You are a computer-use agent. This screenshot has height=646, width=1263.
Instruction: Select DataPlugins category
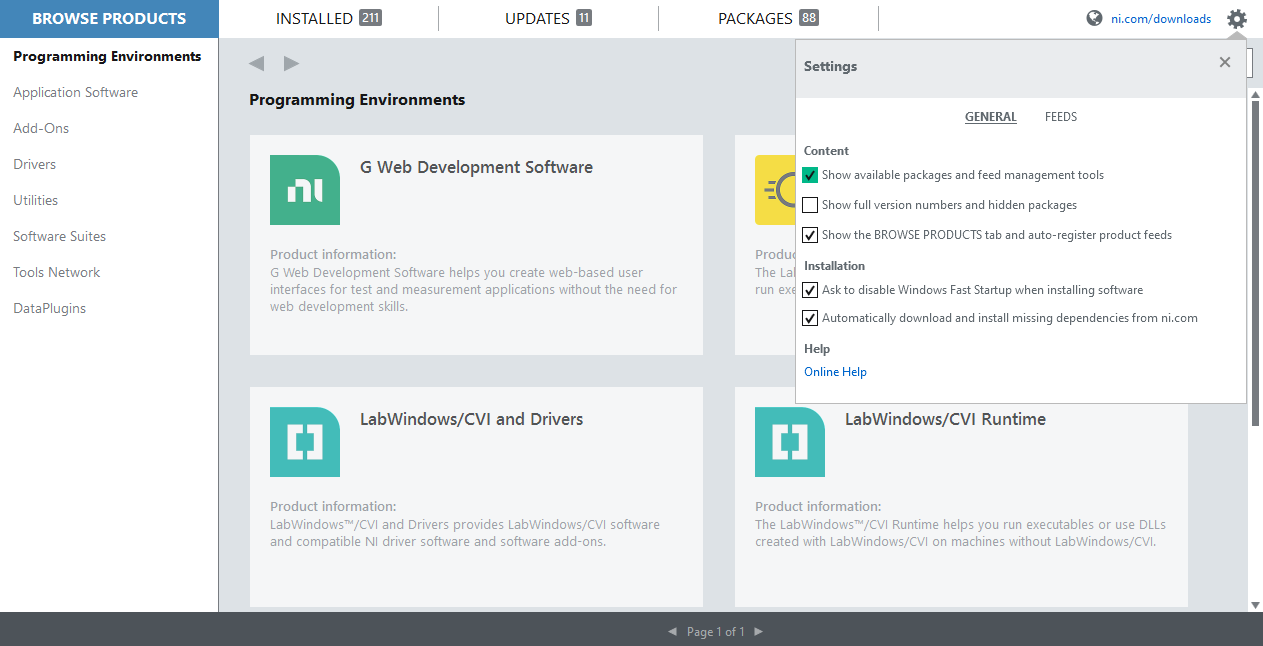pos(50,309)
